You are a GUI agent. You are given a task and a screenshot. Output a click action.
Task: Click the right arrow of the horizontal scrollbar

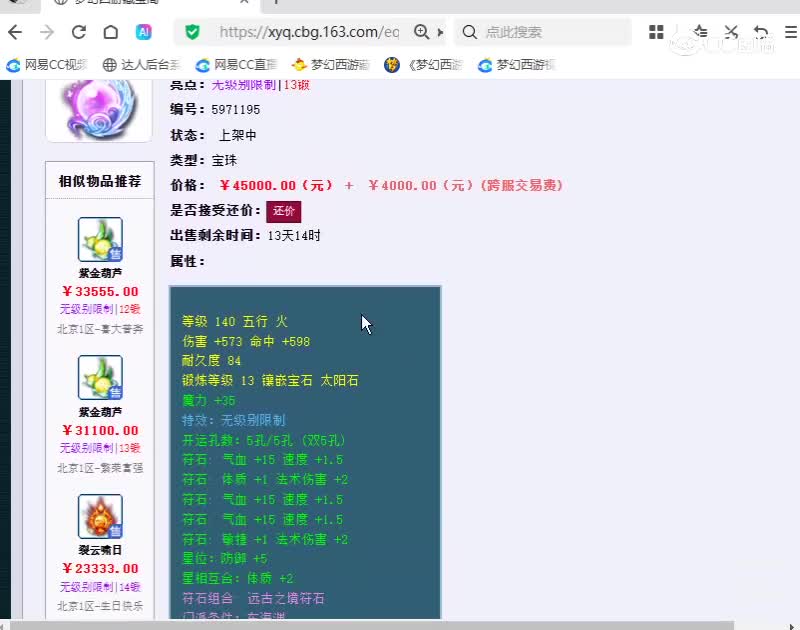(792, 626)
